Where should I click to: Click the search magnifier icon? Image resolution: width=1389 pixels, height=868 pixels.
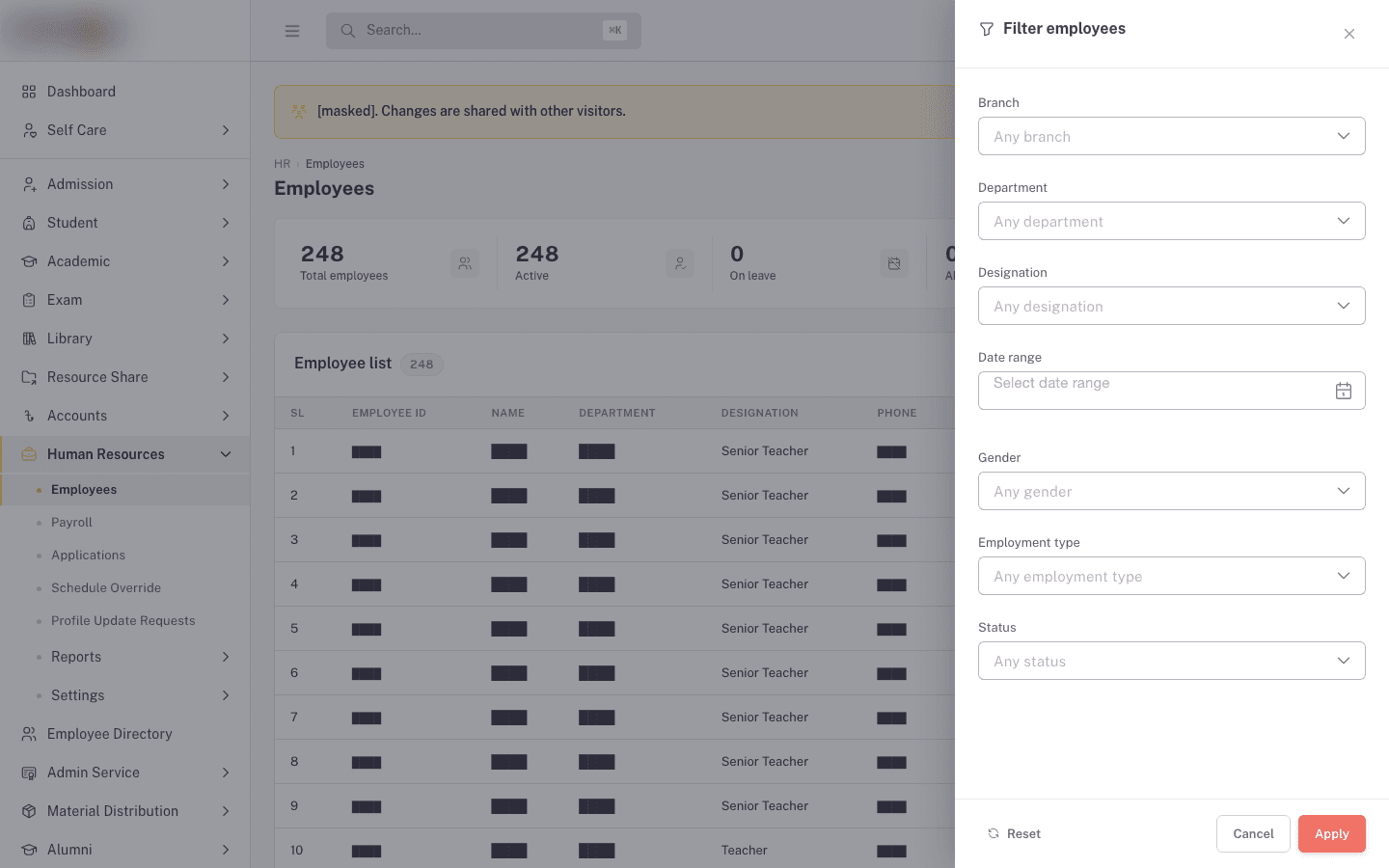coord(347,31)
